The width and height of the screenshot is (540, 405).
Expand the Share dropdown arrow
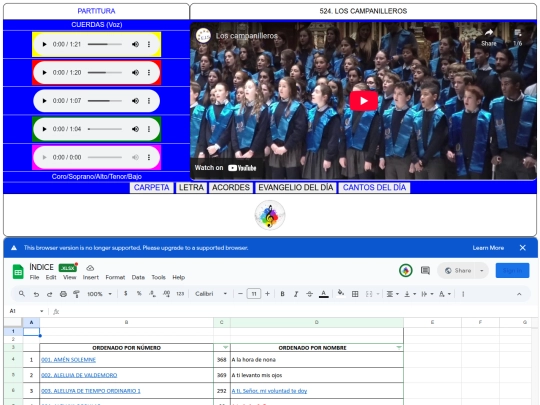click(x=481, y=270)
